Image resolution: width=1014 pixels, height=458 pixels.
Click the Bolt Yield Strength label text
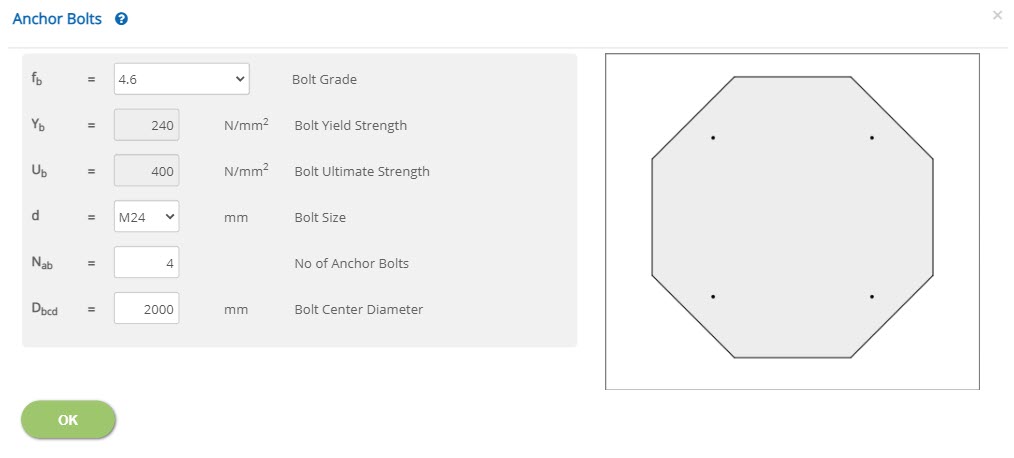click(x=351, y=125)
